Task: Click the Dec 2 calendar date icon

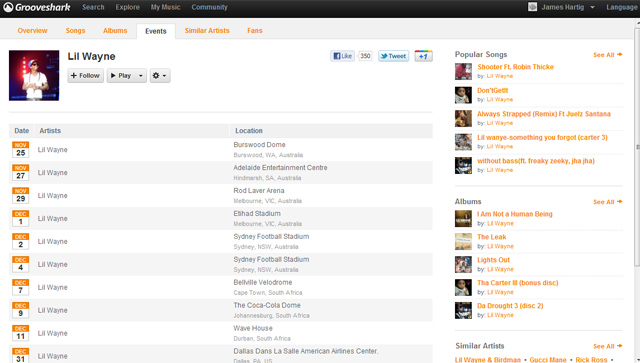Action: (x=20, y=241)
